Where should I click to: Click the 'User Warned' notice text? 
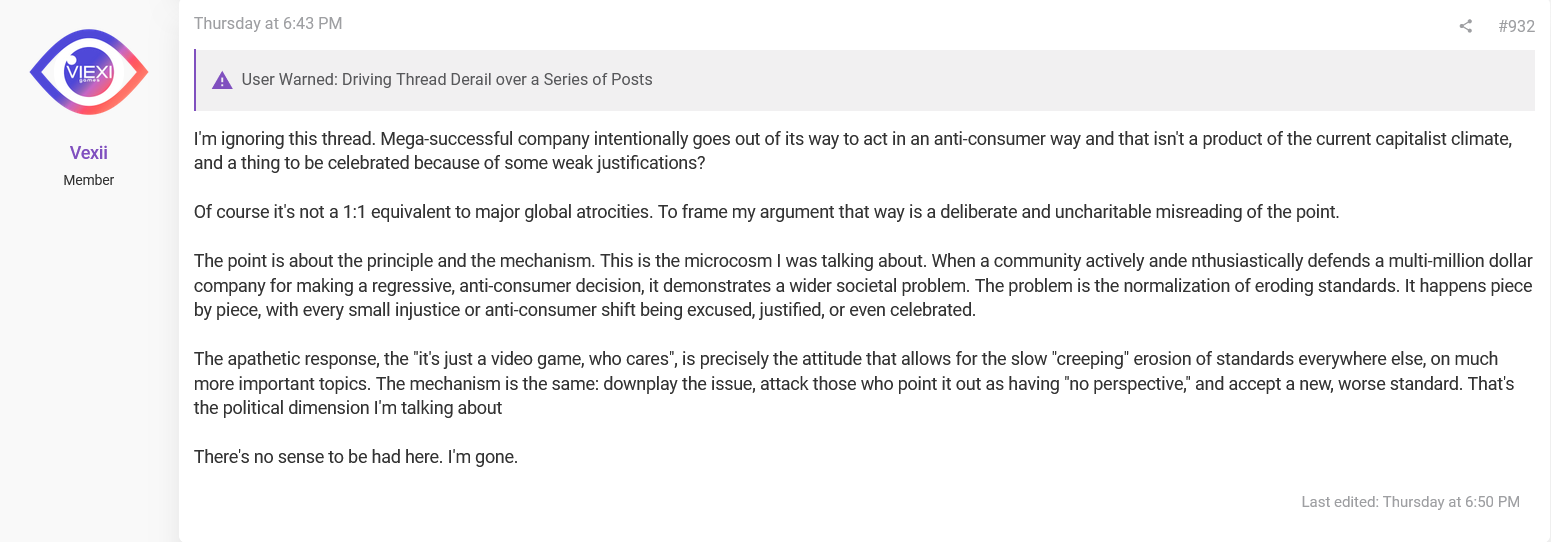point(447,80)
